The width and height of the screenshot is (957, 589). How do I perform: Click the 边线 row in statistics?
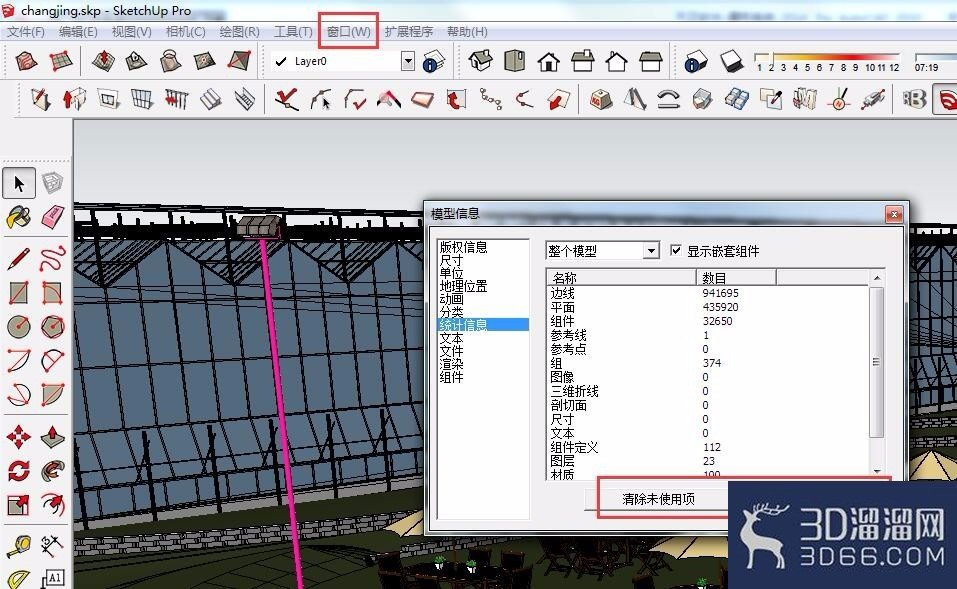point(708,294)
